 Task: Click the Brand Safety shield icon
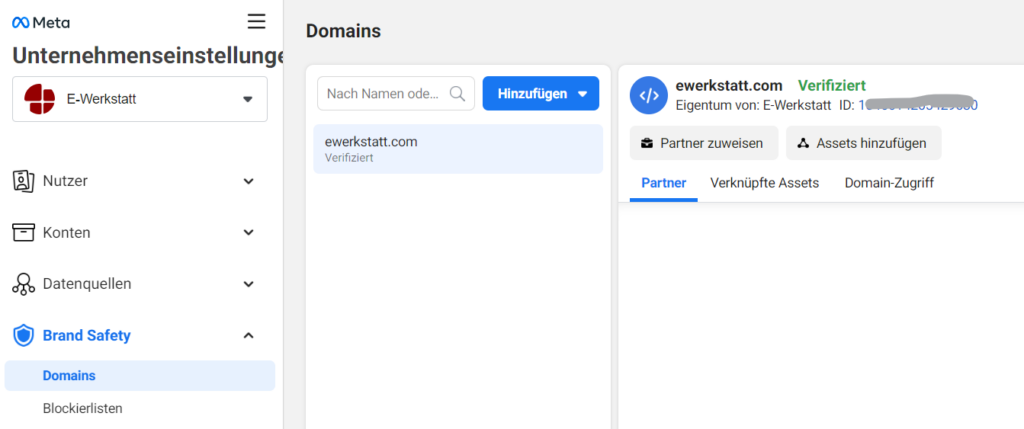click(24, 336)
